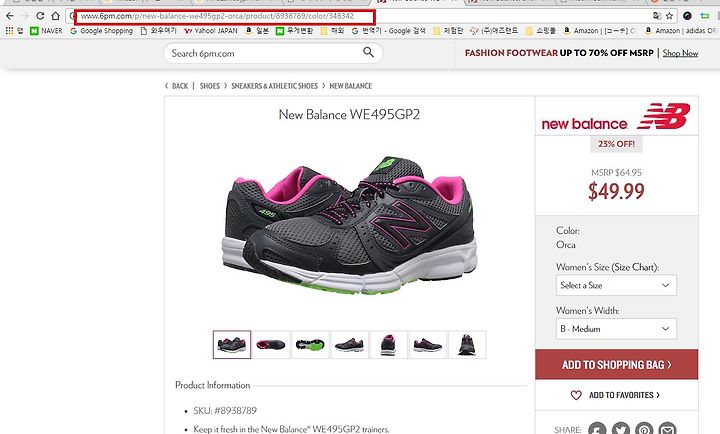Reload the page with the refresh icon

(40, 16)
